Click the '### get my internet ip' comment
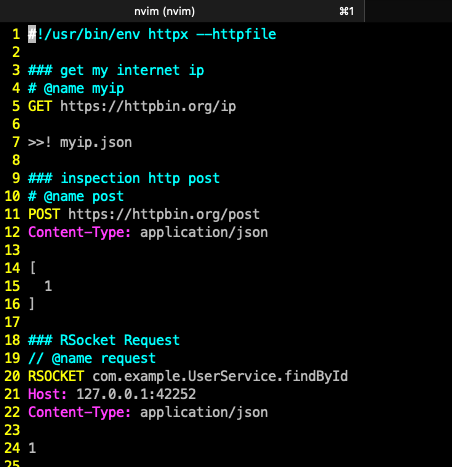Screen dimensions: 452x467 [116, 70]
